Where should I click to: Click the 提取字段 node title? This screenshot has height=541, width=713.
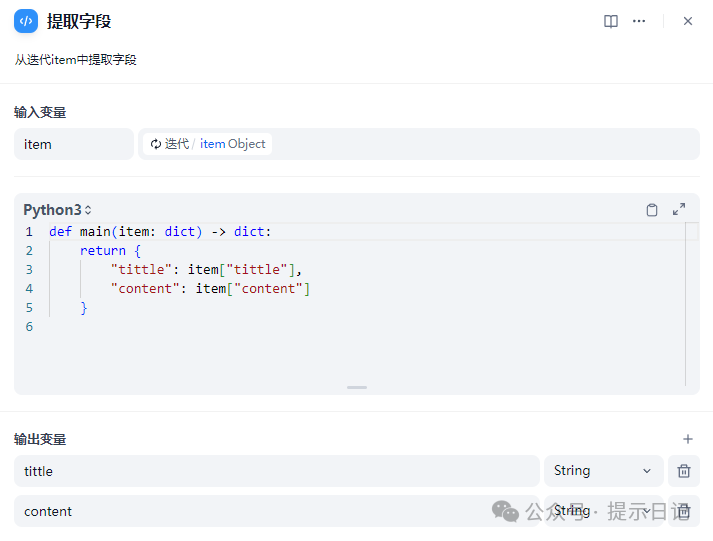(79, 21)
